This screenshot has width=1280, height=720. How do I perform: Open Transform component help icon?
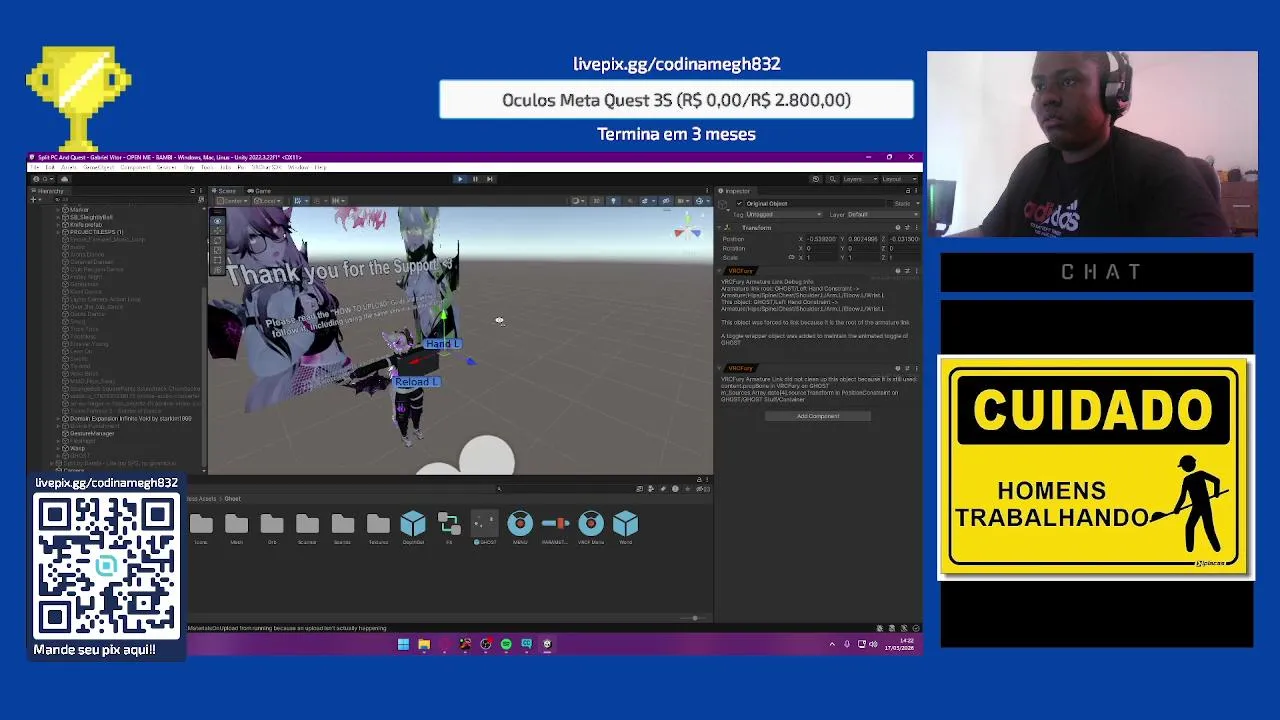898,228
